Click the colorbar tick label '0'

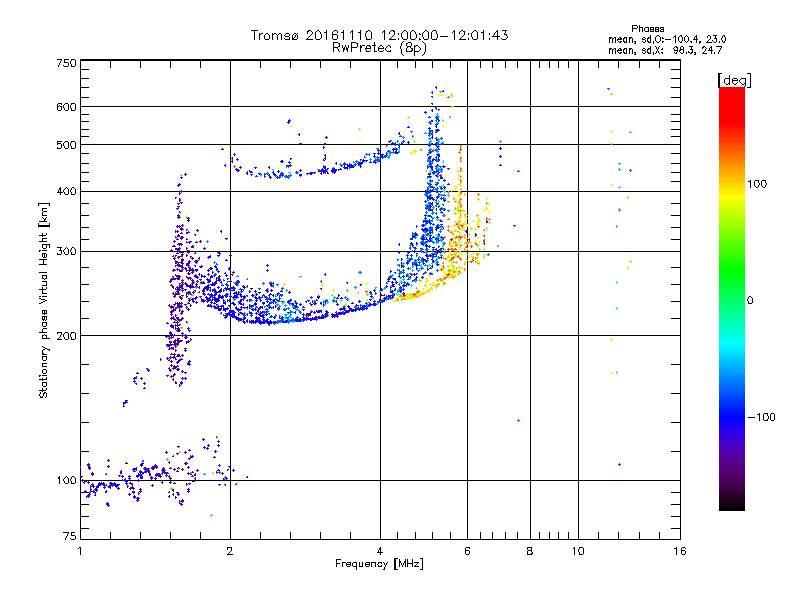pyautogui.click(x=750, y=301)
